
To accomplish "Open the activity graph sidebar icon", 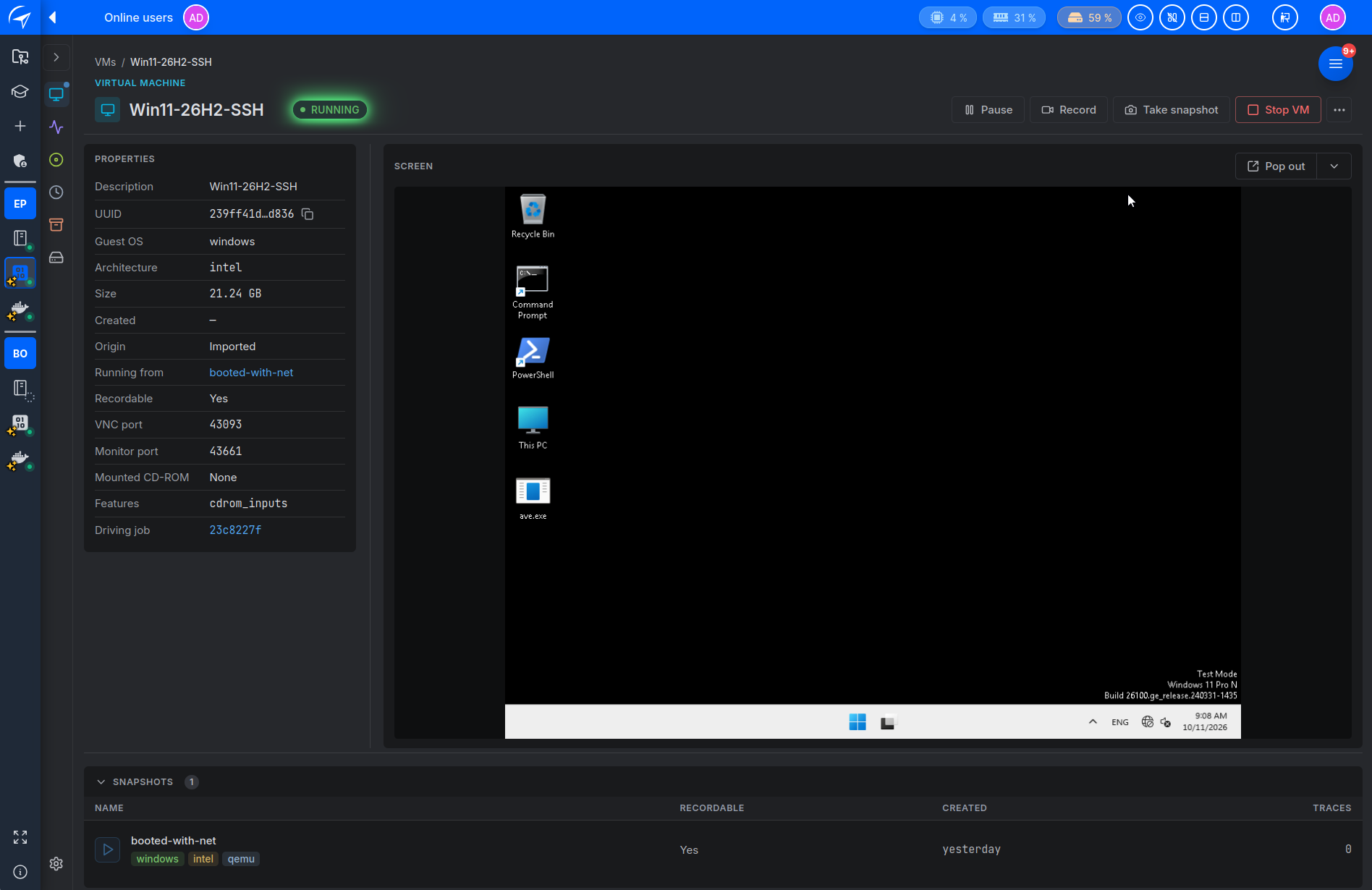I will pyautogui.click(x=56, y=127).
